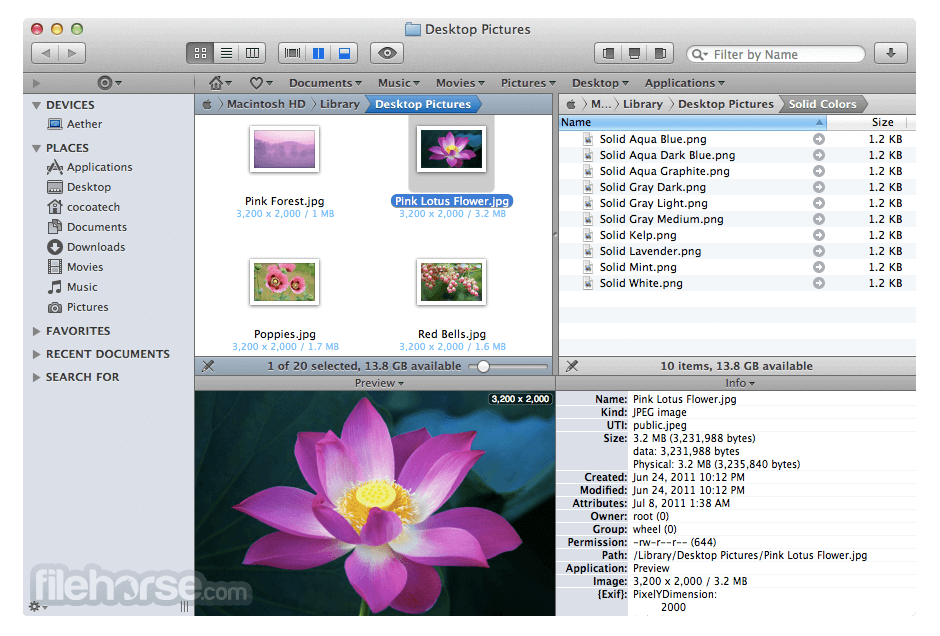The image size is (940, 636).
Task: Toggle the left sidebar panel button
Action: coord(608,53)
